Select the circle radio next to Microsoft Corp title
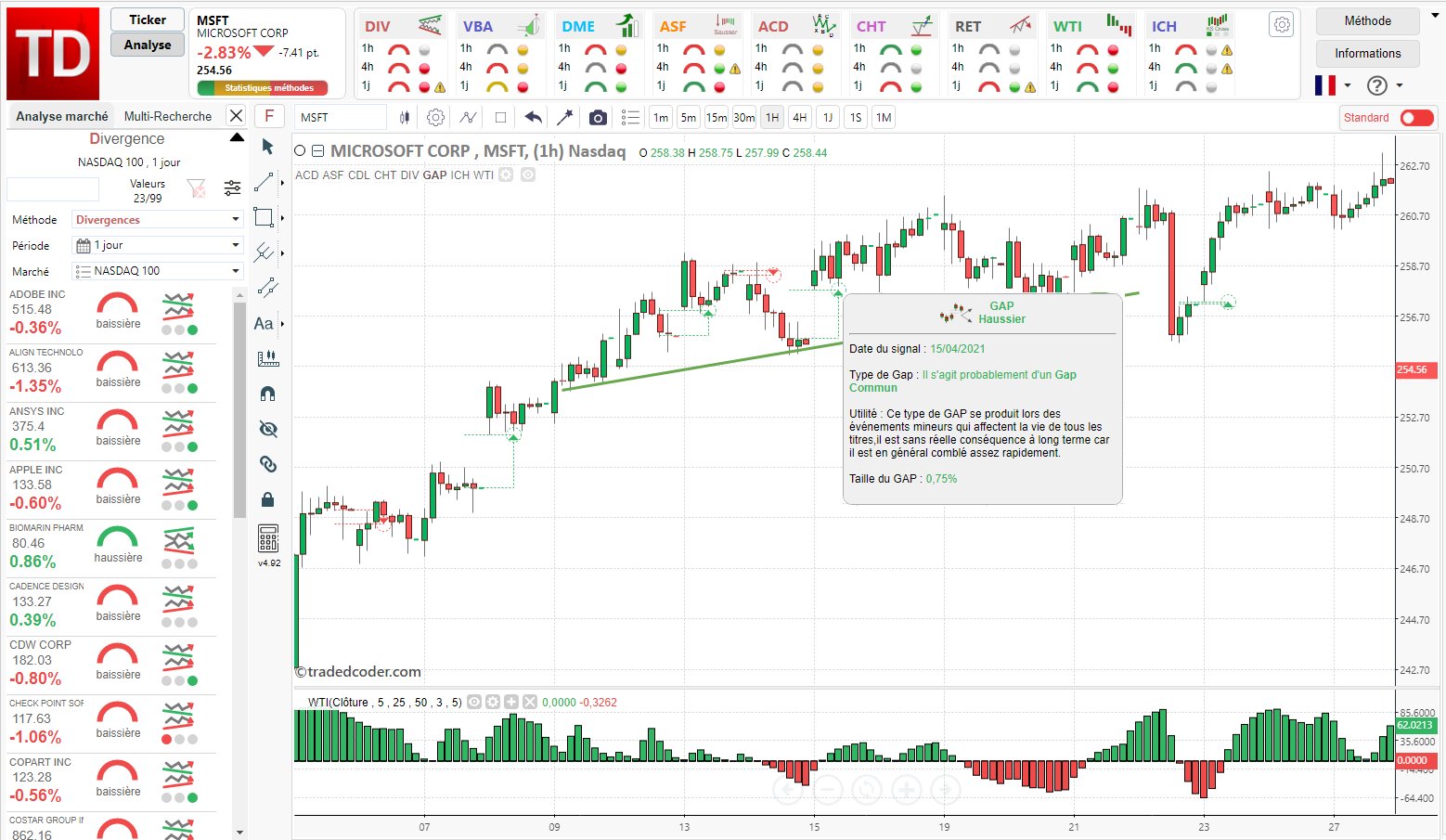 (x=300, y=151)
